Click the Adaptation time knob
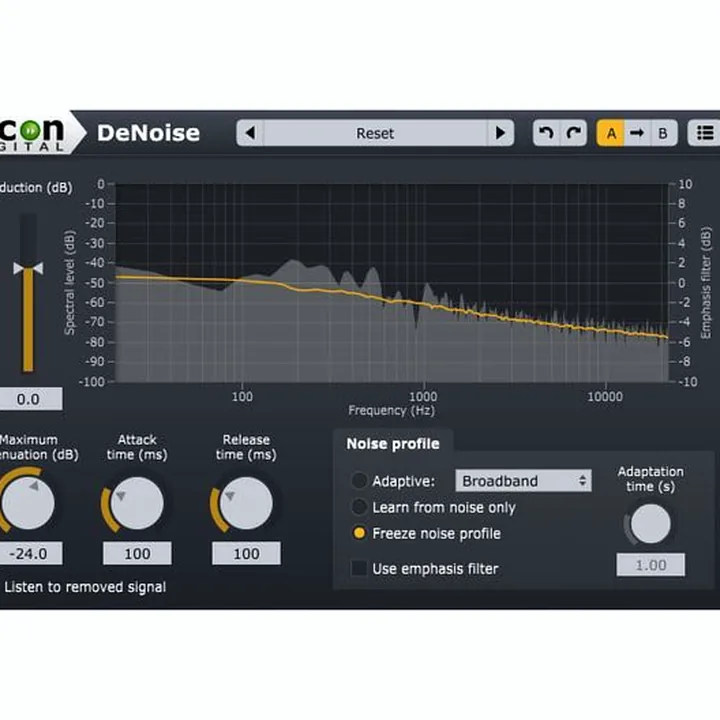This screenshot has height=720, width=720. [x=650, y=524]
